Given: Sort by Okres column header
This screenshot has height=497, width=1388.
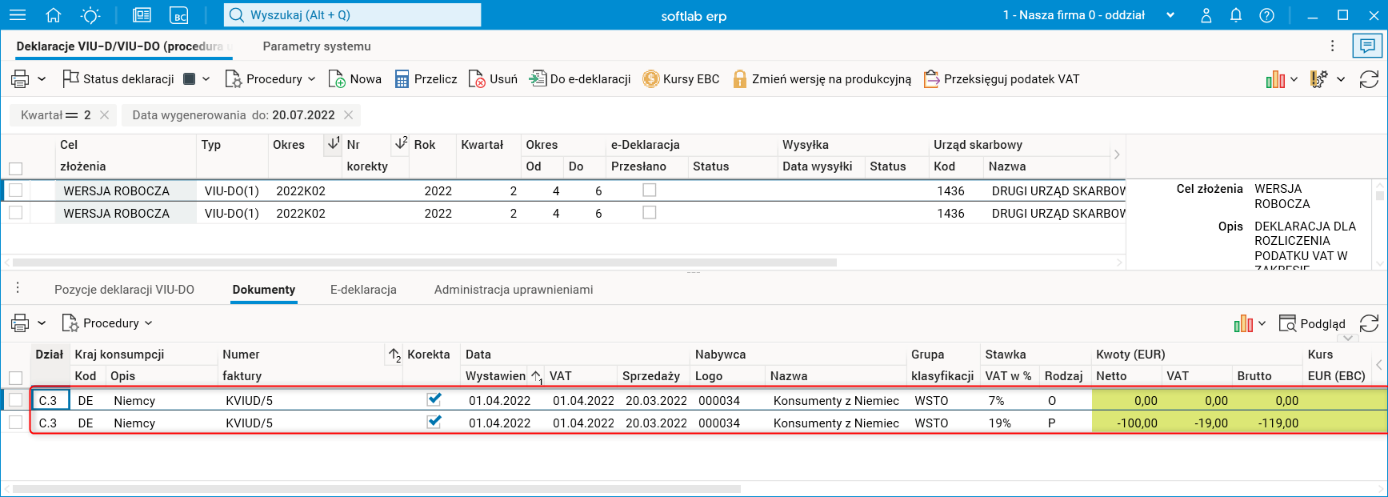Looking at the screenshot, I should 304,145.
